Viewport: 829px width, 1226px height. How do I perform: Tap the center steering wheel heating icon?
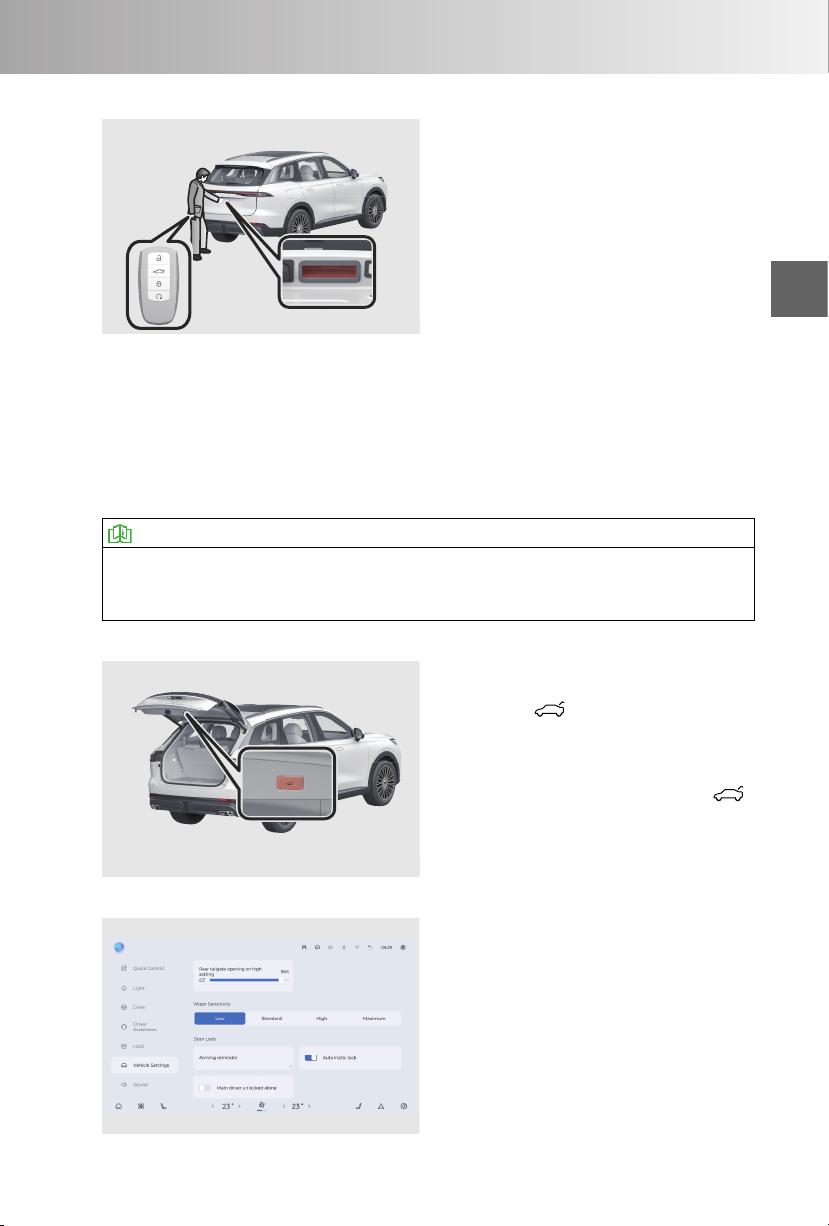tap(260, 1107)
